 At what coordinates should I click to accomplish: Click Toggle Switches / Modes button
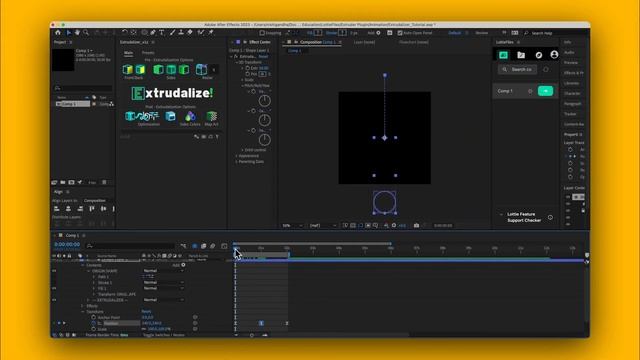163,335
